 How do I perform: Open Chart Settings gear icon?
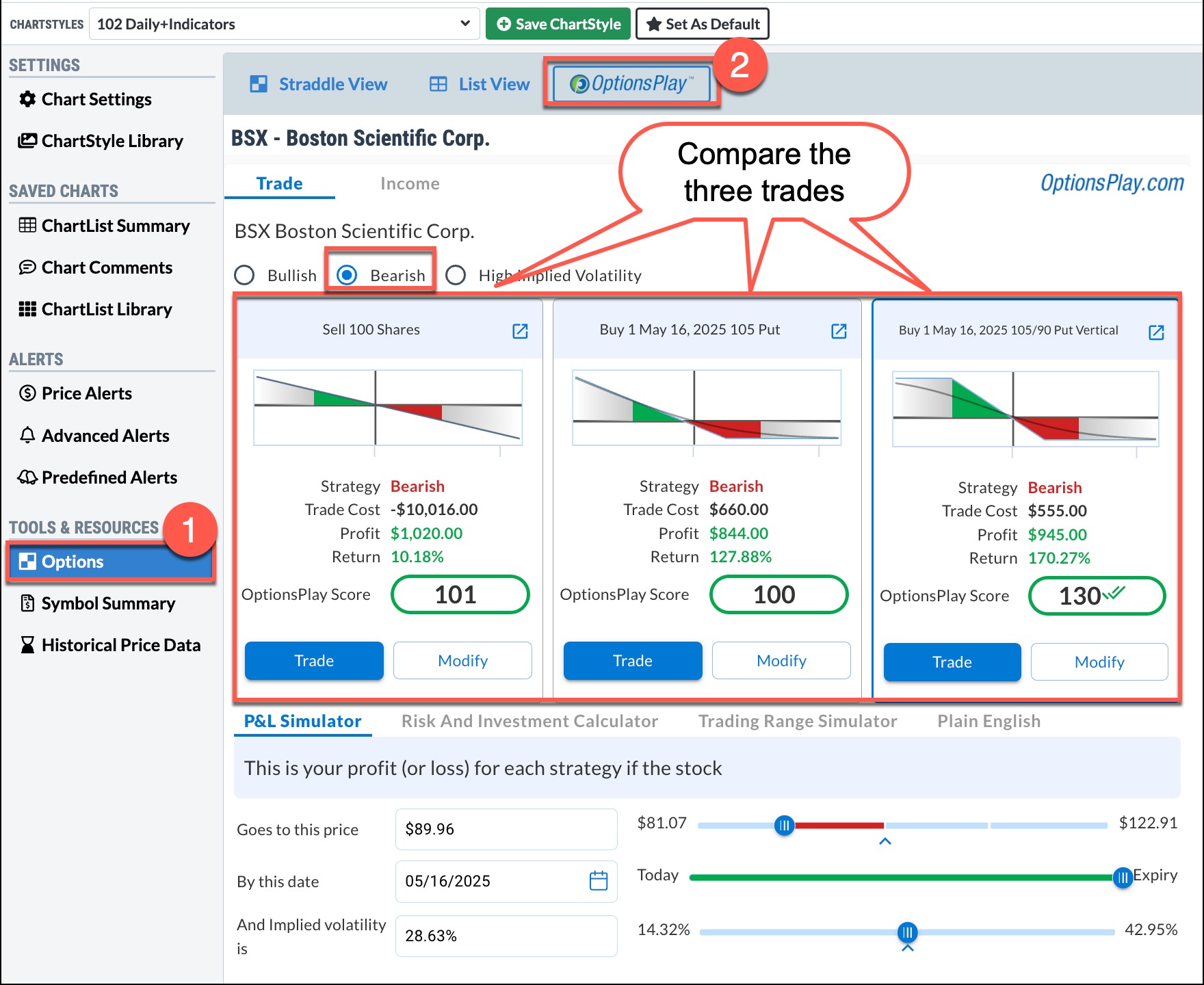27,99
